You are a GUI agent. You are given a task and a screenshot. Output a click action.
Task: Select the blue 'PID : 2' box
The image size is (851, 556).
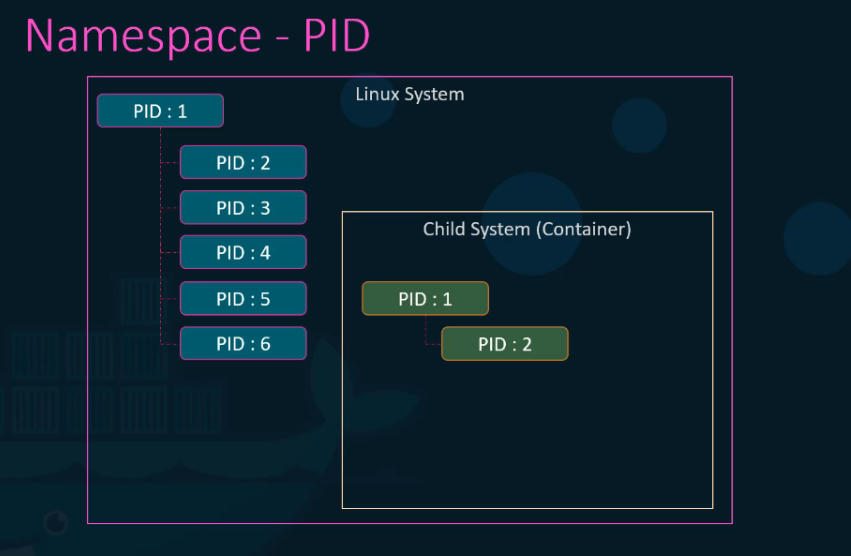pos(243,162)
